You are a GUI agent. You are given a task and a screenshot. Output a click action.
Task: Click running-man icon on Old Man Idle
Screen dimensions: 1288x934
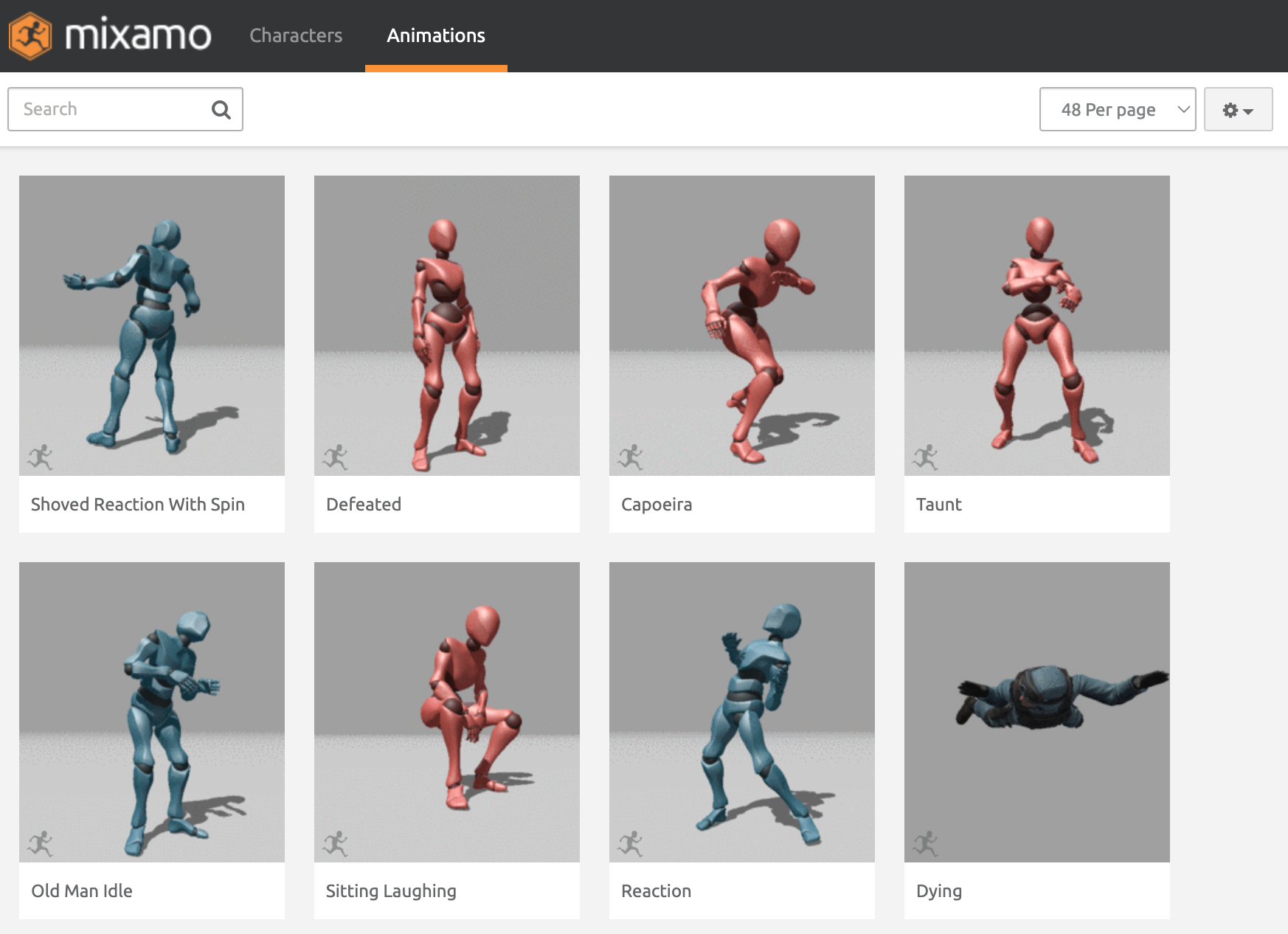(41, 844)
